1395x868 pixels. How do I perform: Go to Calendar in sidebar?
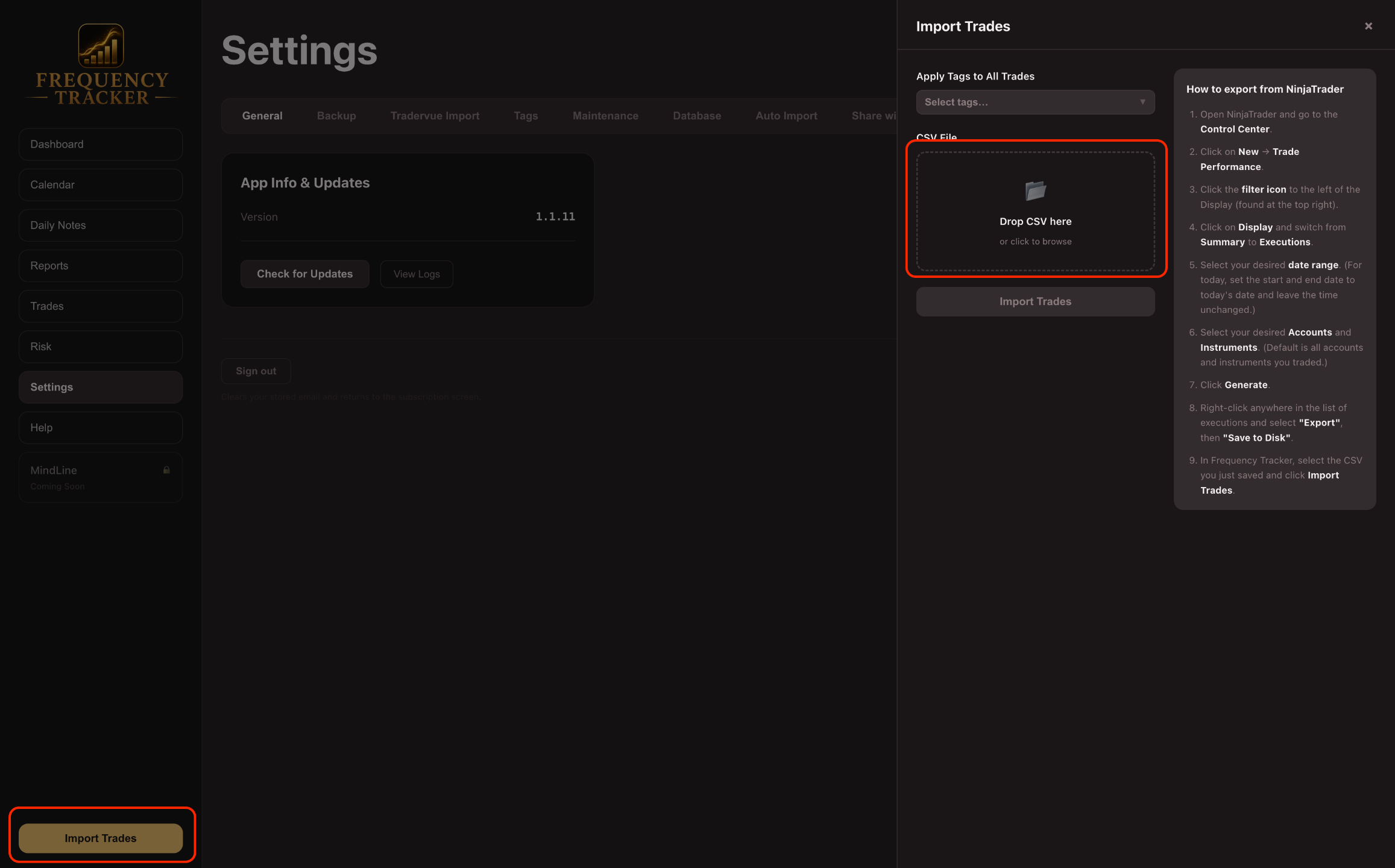pyautogui.click(x=101, y=184)
